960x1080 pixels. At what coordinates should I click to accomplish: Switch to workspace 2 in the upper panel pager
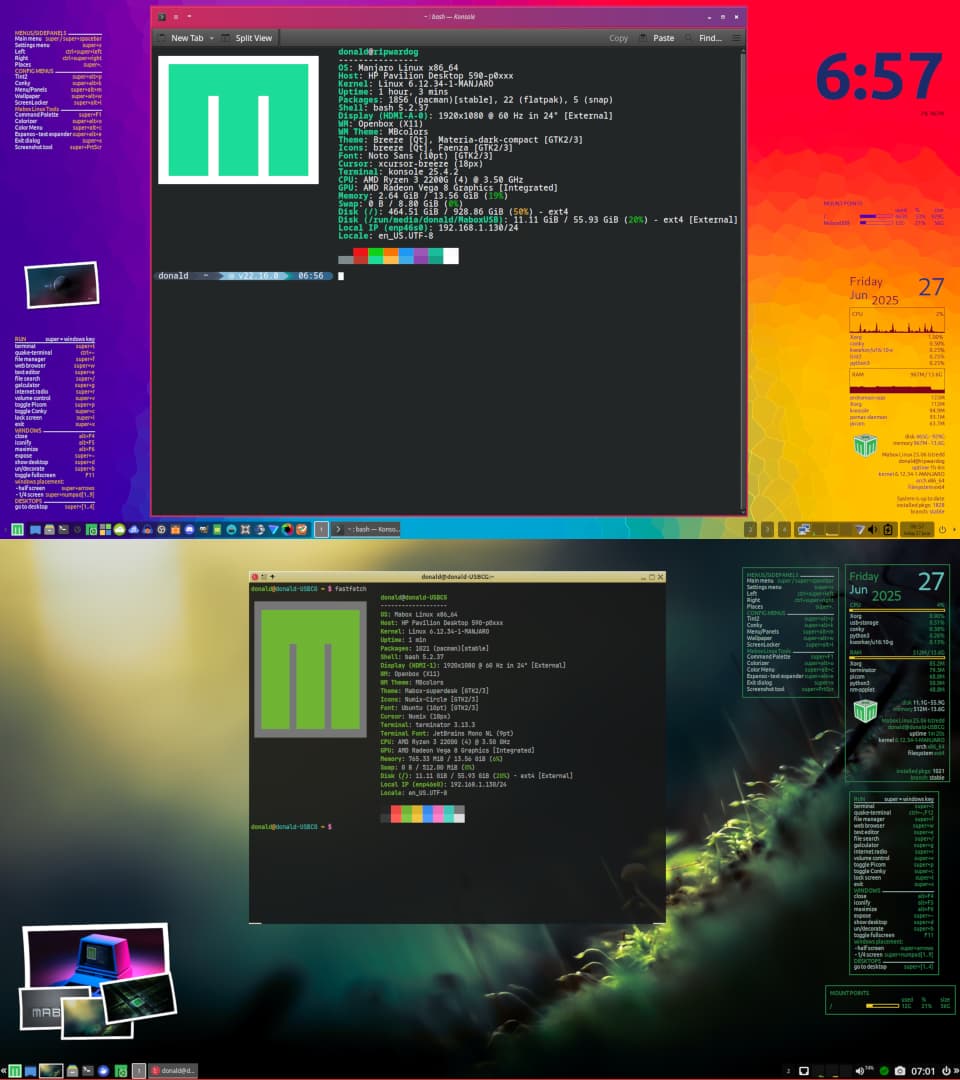[x=750, y=530]
